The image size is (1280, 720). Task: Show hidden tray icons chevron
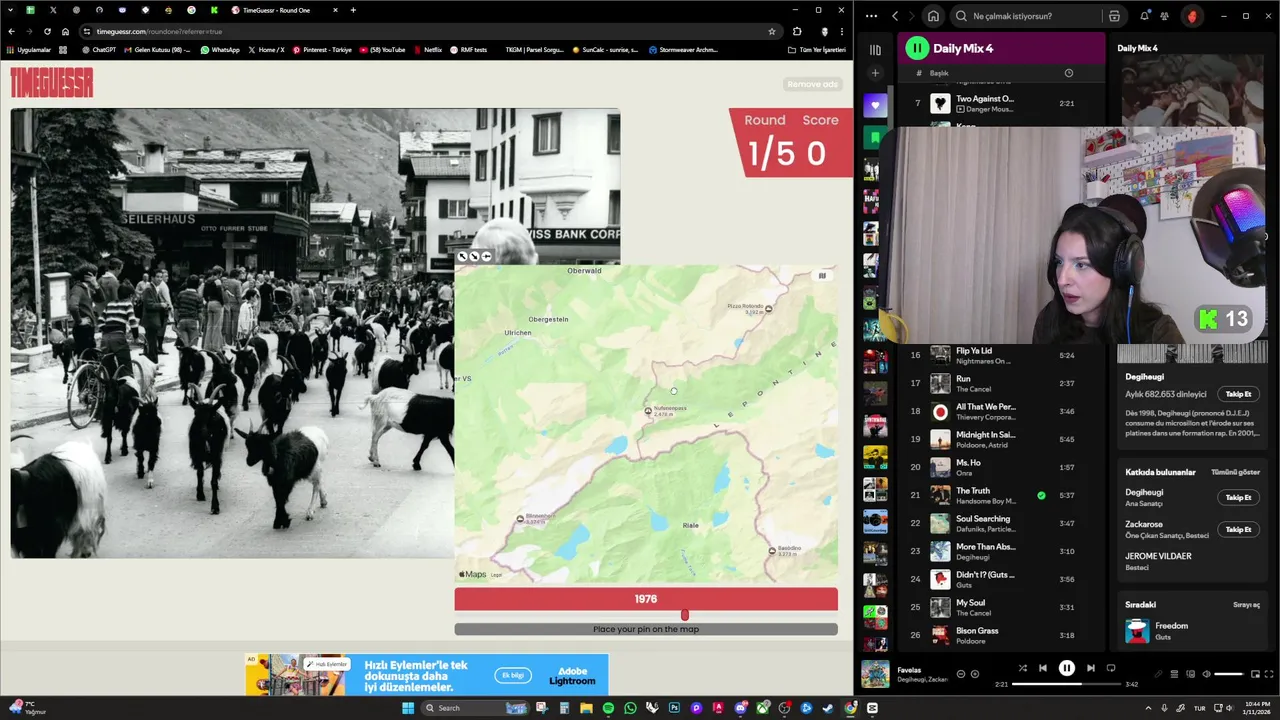(1149, 708)
